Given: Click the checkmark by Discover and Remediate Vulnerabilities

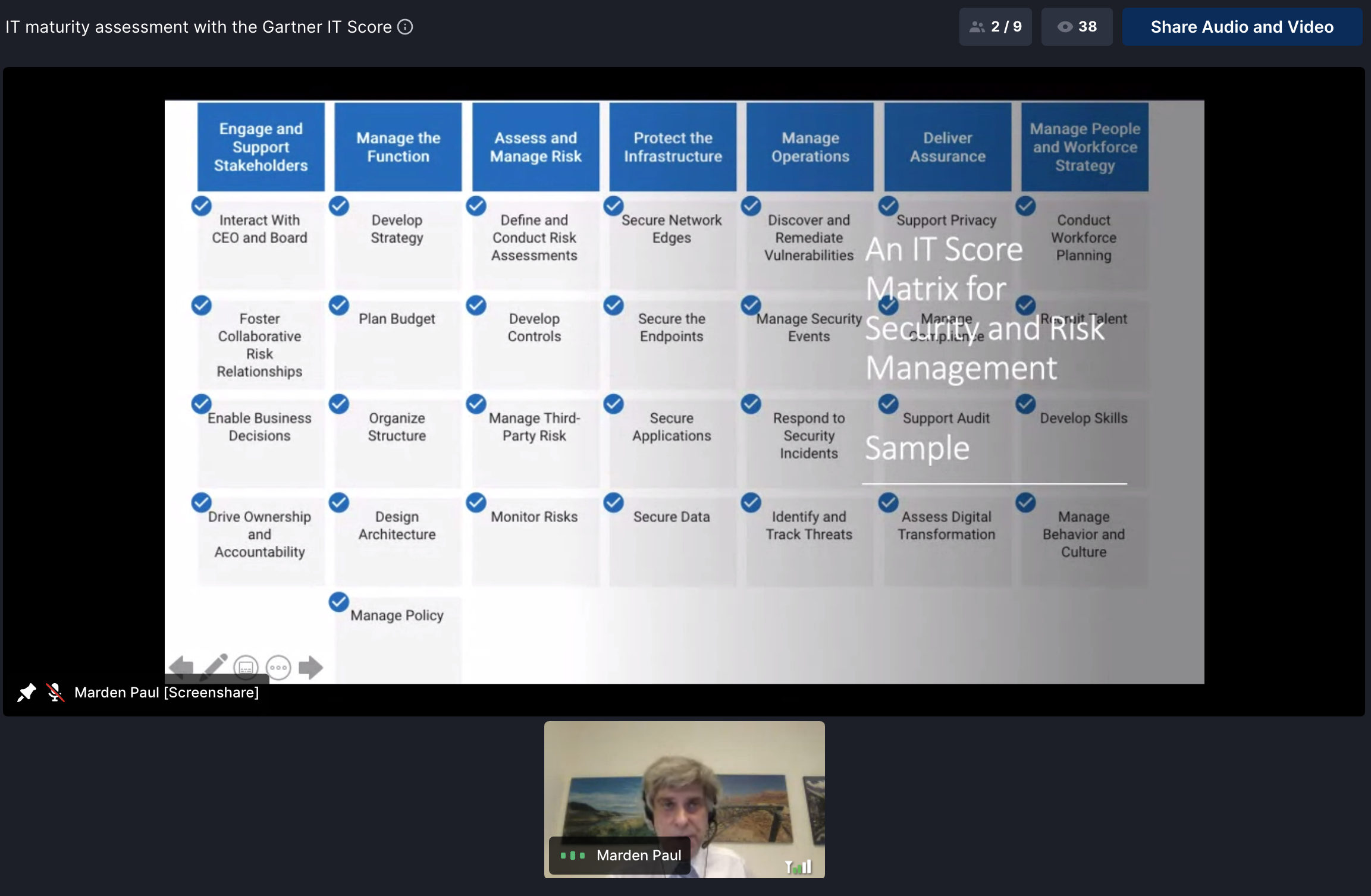Looking at the screenshot, I should (751, 206).
